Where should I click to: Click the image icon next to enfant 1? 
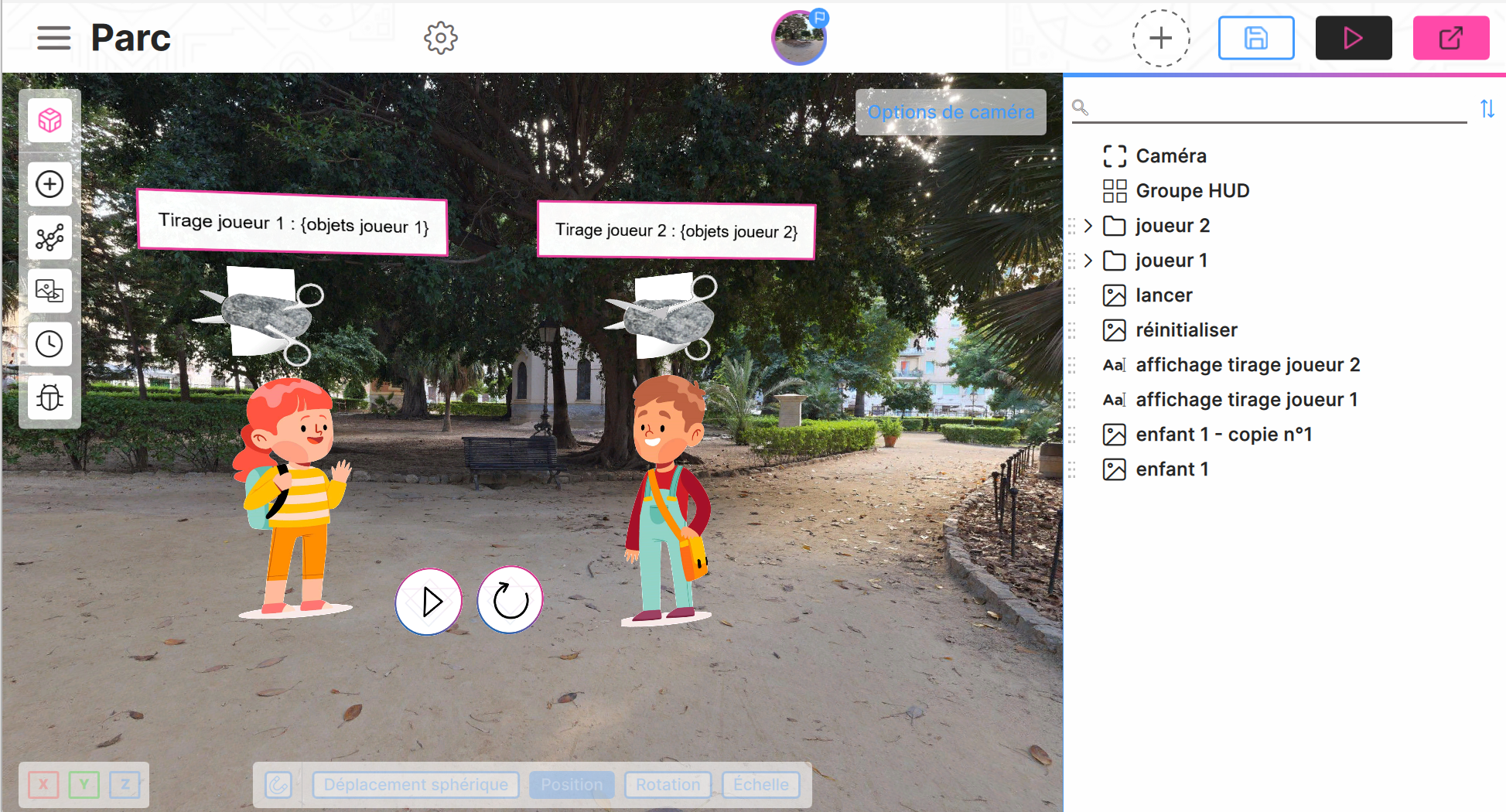coord(1114,469)
